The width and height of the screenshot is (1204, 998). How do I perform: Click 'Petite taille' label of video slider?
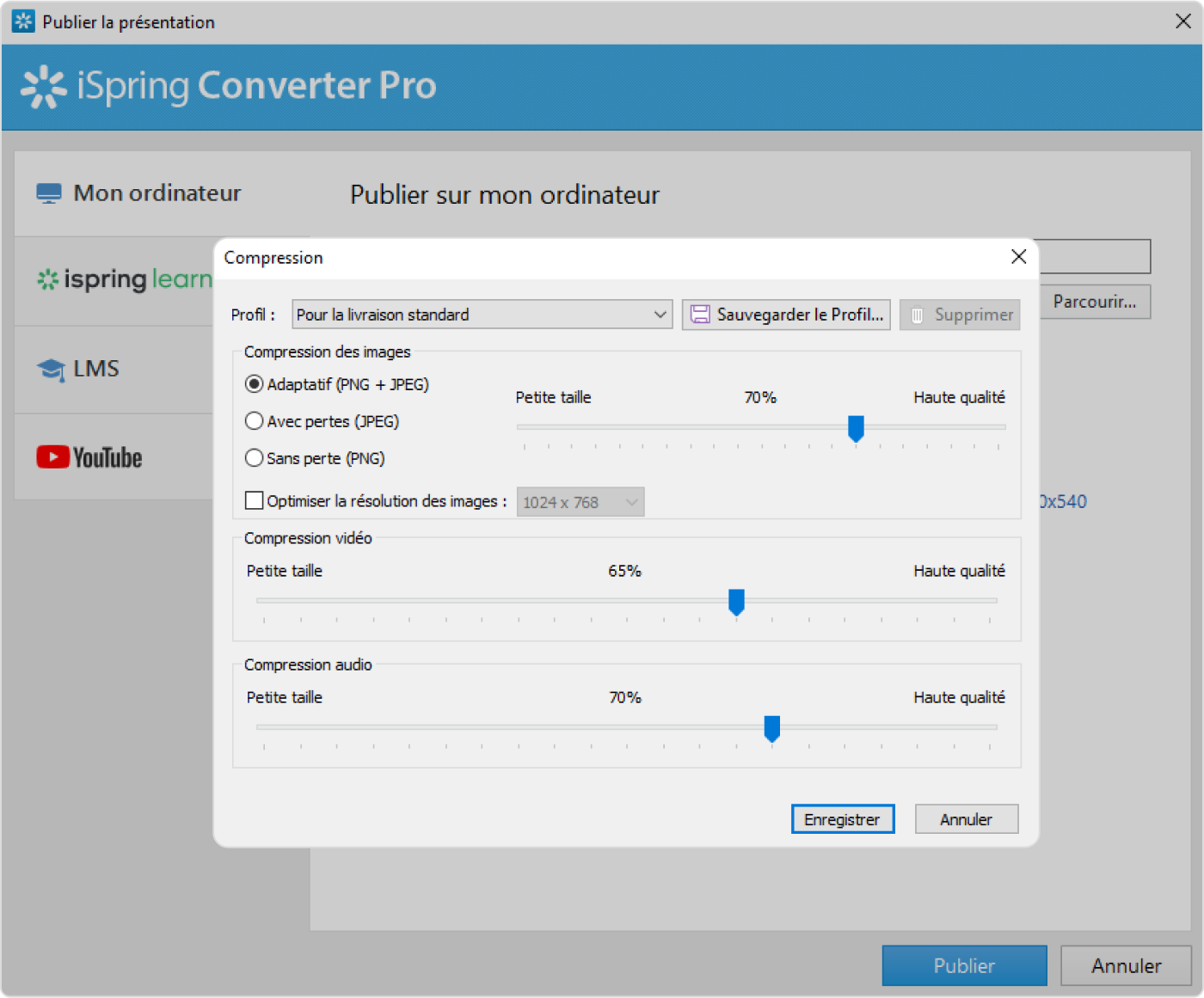[x=285, y=571]
